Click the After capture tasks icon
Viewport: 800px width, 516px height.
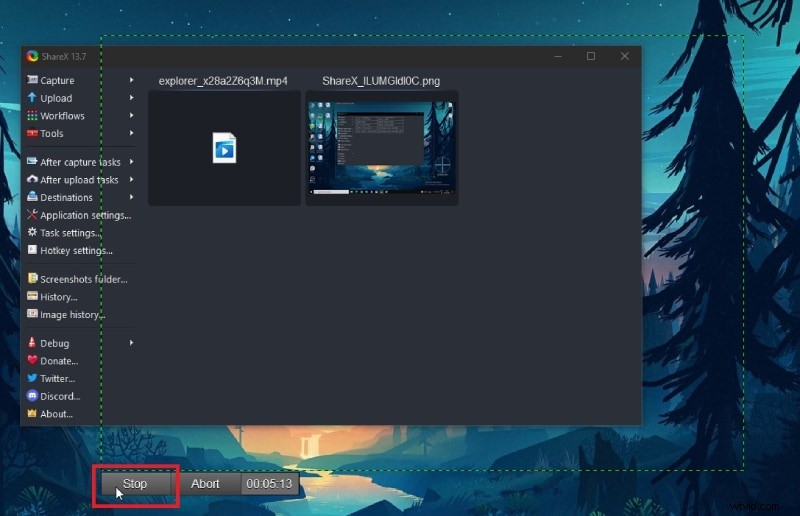(x=32, y=161)
